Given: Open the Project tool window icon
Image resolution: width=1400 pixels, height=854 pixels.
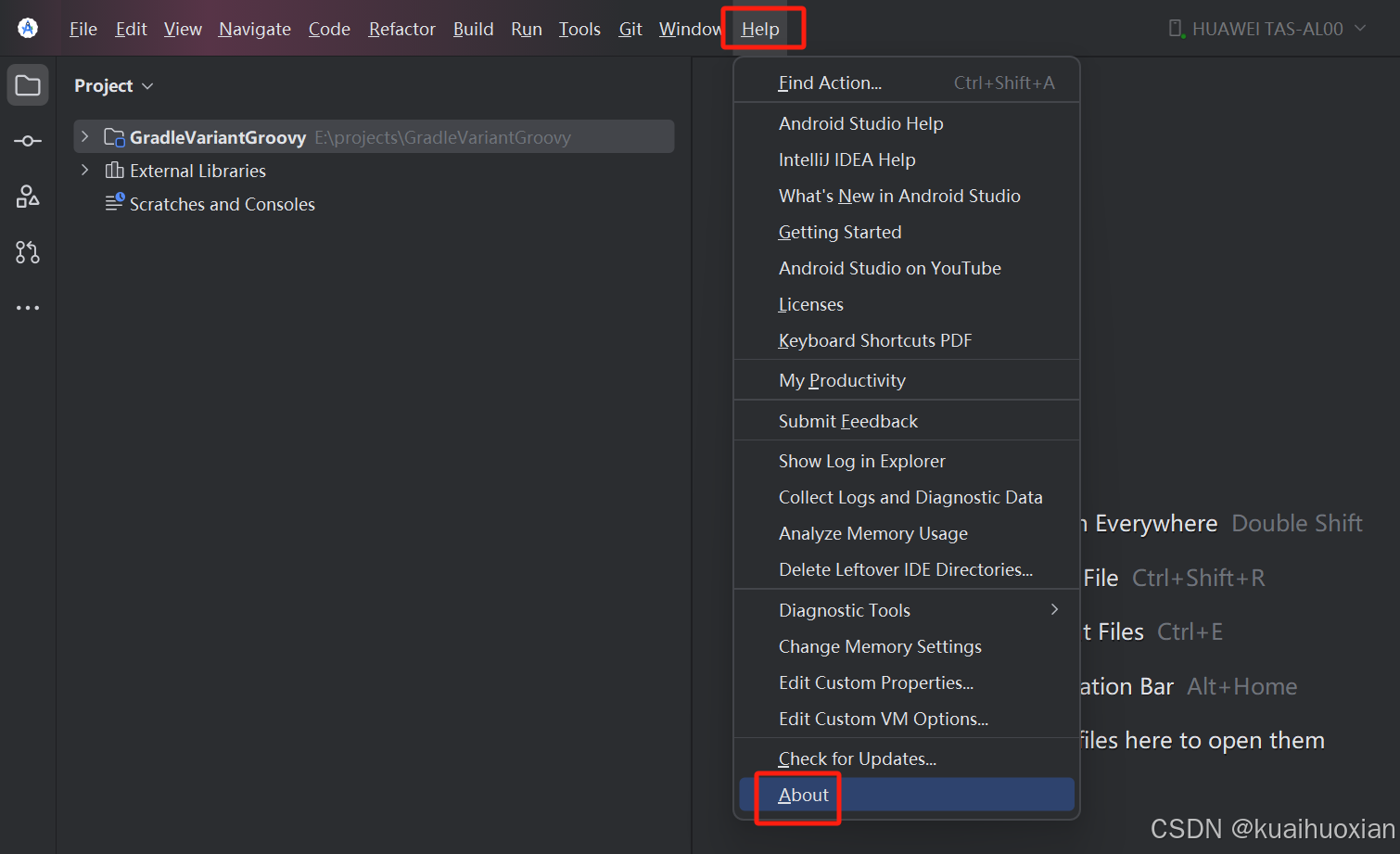Looking at the screenshot, I should tap(28, 84).
